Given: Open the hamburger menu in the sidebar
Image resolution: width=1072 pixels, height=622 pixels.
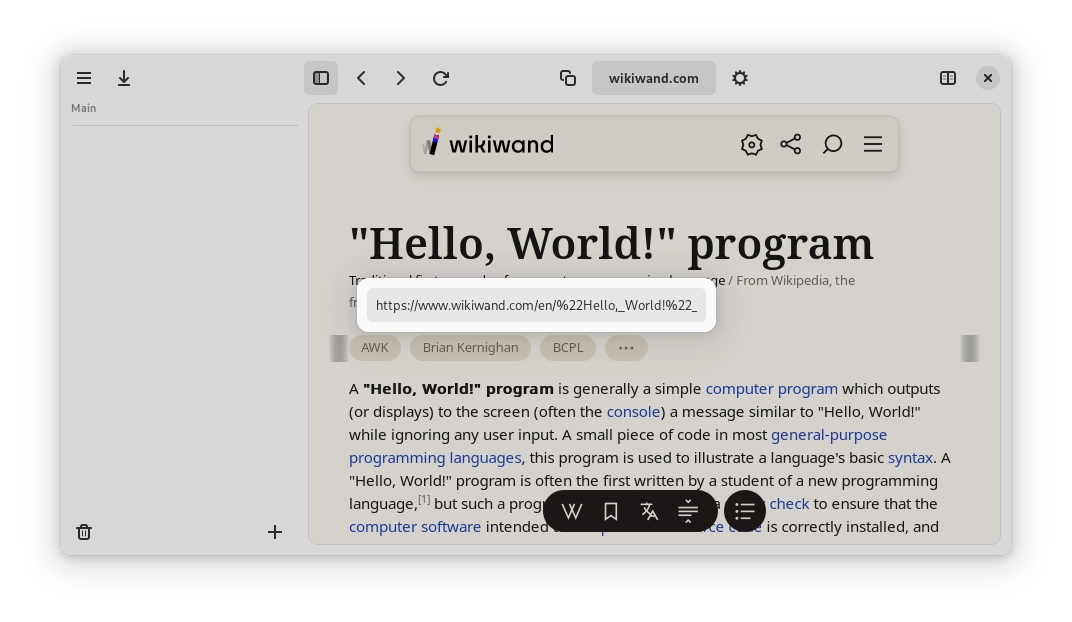Looking at the screenshot, I should click(84, 78).
